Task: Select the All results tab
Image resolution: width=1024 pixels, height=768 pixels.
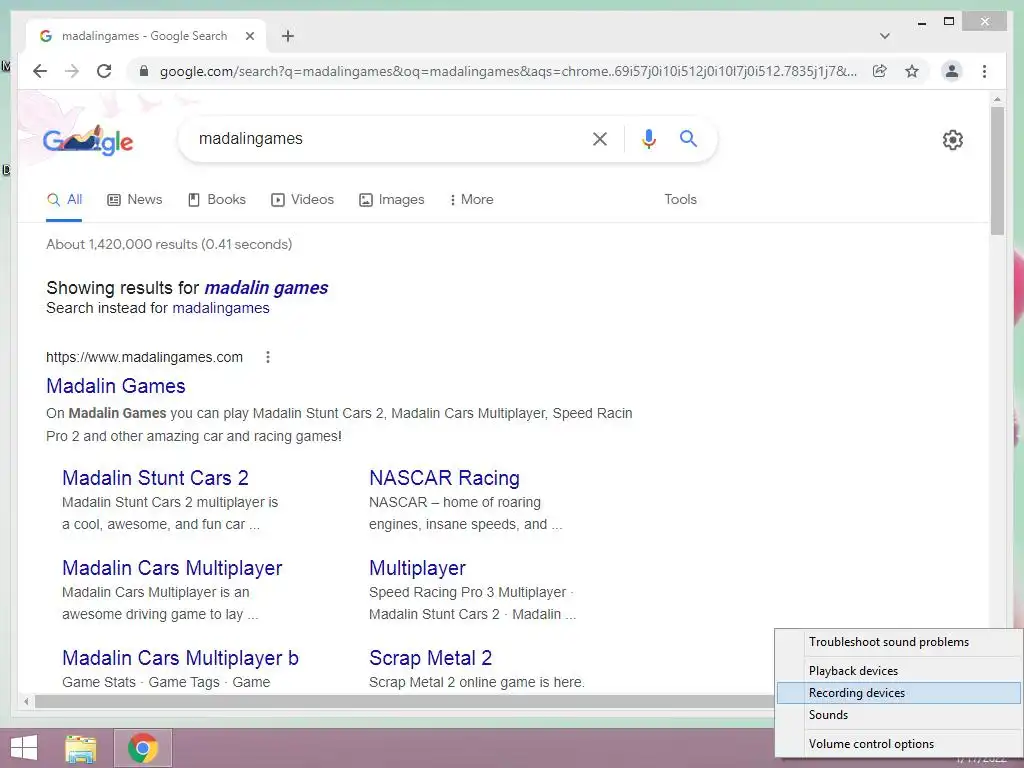Action: coord(65,200)
